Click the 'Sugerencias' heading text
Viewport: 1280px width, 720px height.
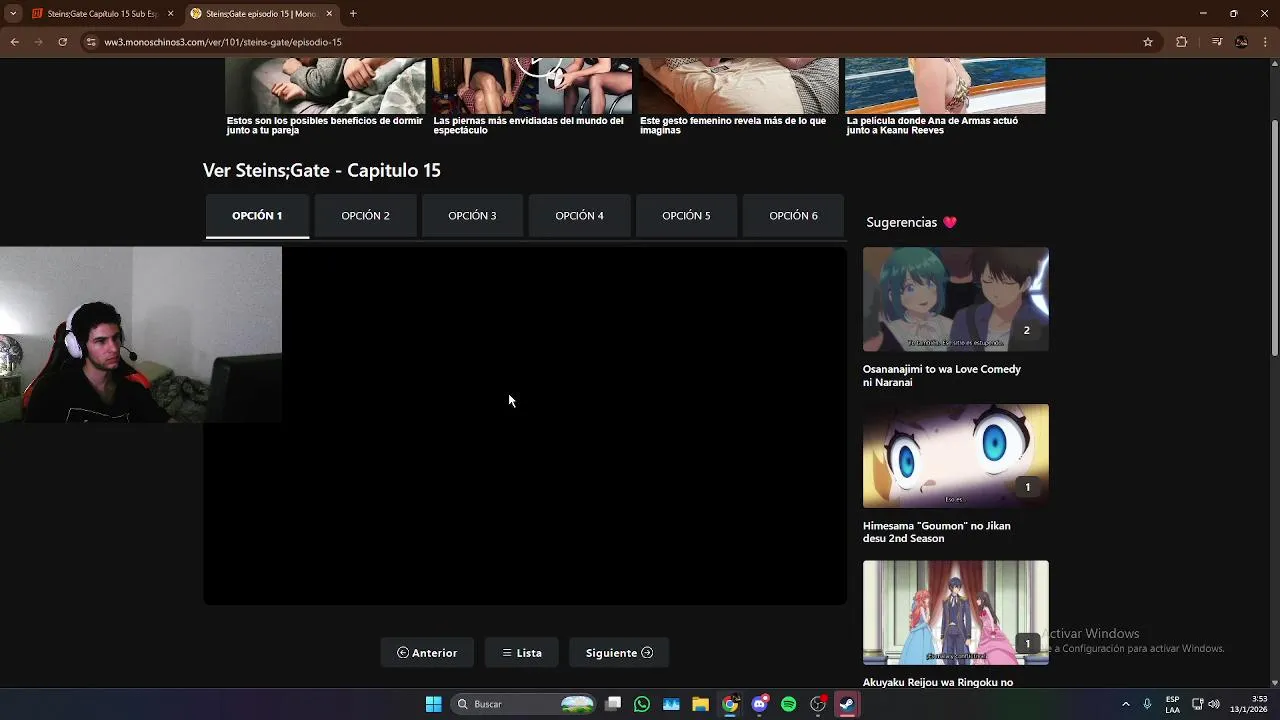coord(902,222)
